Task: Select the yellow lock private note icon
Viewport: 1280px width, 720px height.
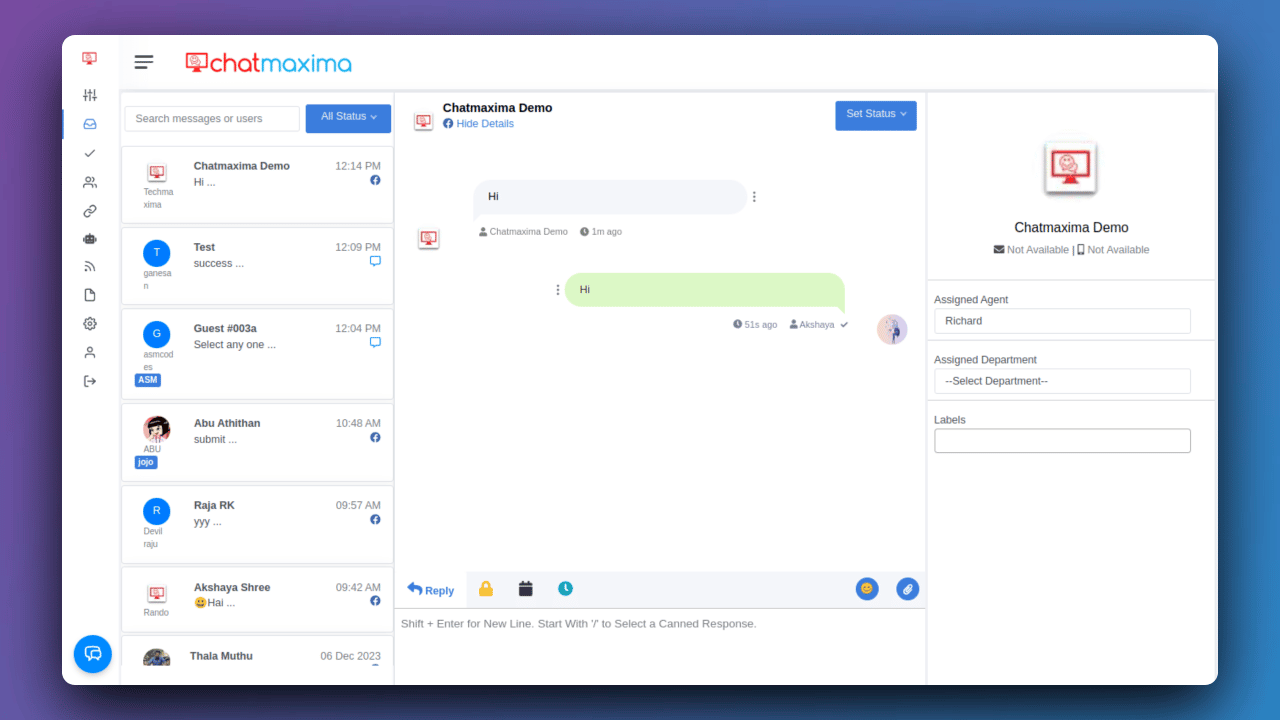Action: pos(486,589)
